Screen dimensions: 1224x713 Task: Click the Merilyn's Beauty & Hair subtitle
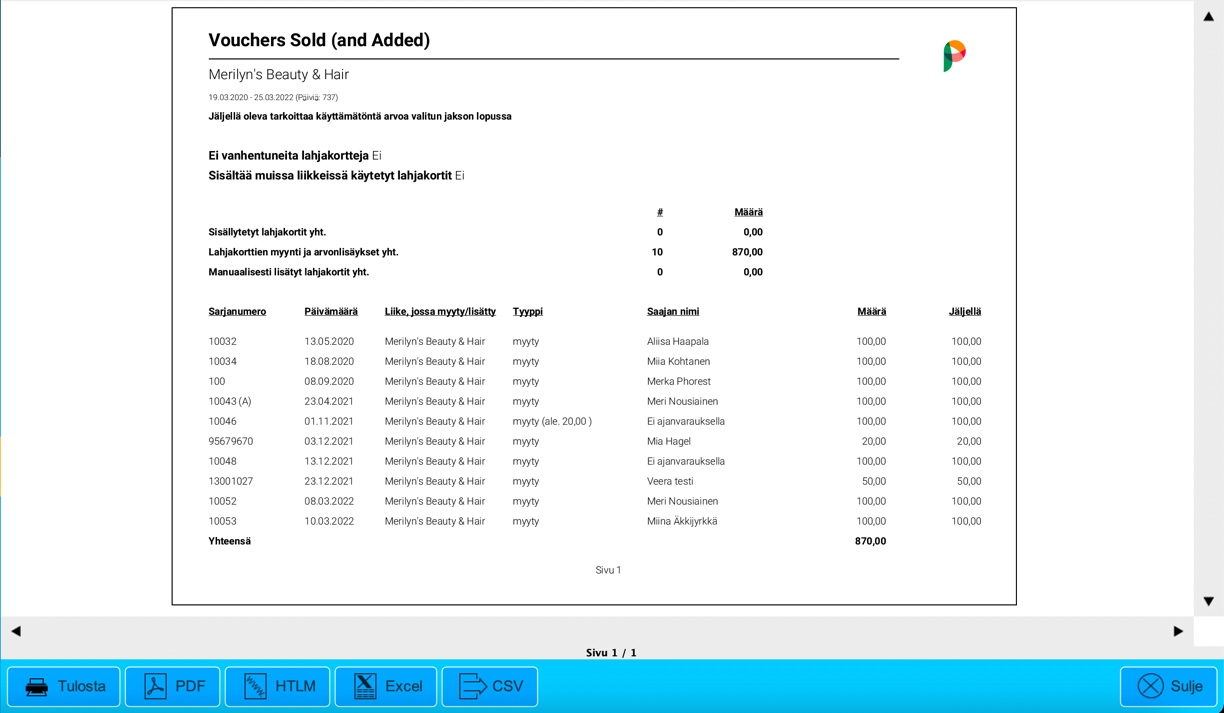(x=278, y=75)
